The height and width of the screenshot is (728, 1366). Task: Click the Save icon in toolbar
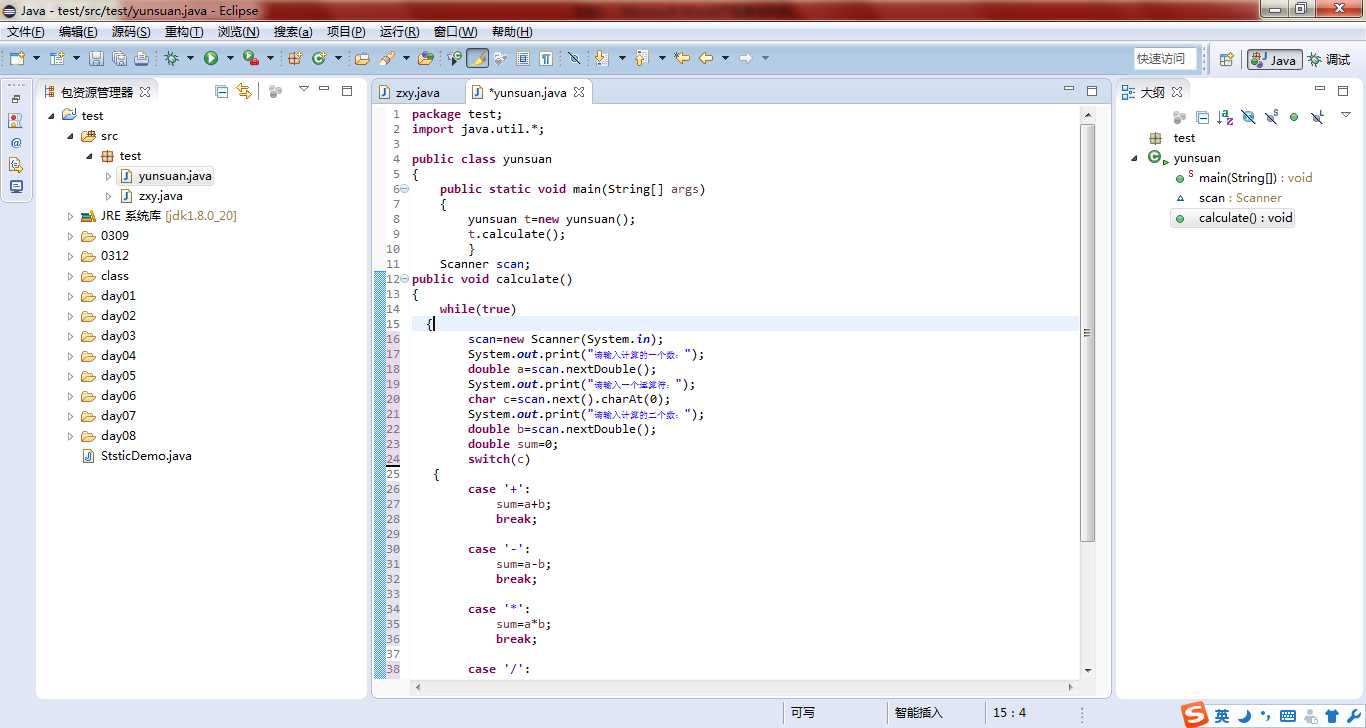pyautogui.click(x=96, y=58)
